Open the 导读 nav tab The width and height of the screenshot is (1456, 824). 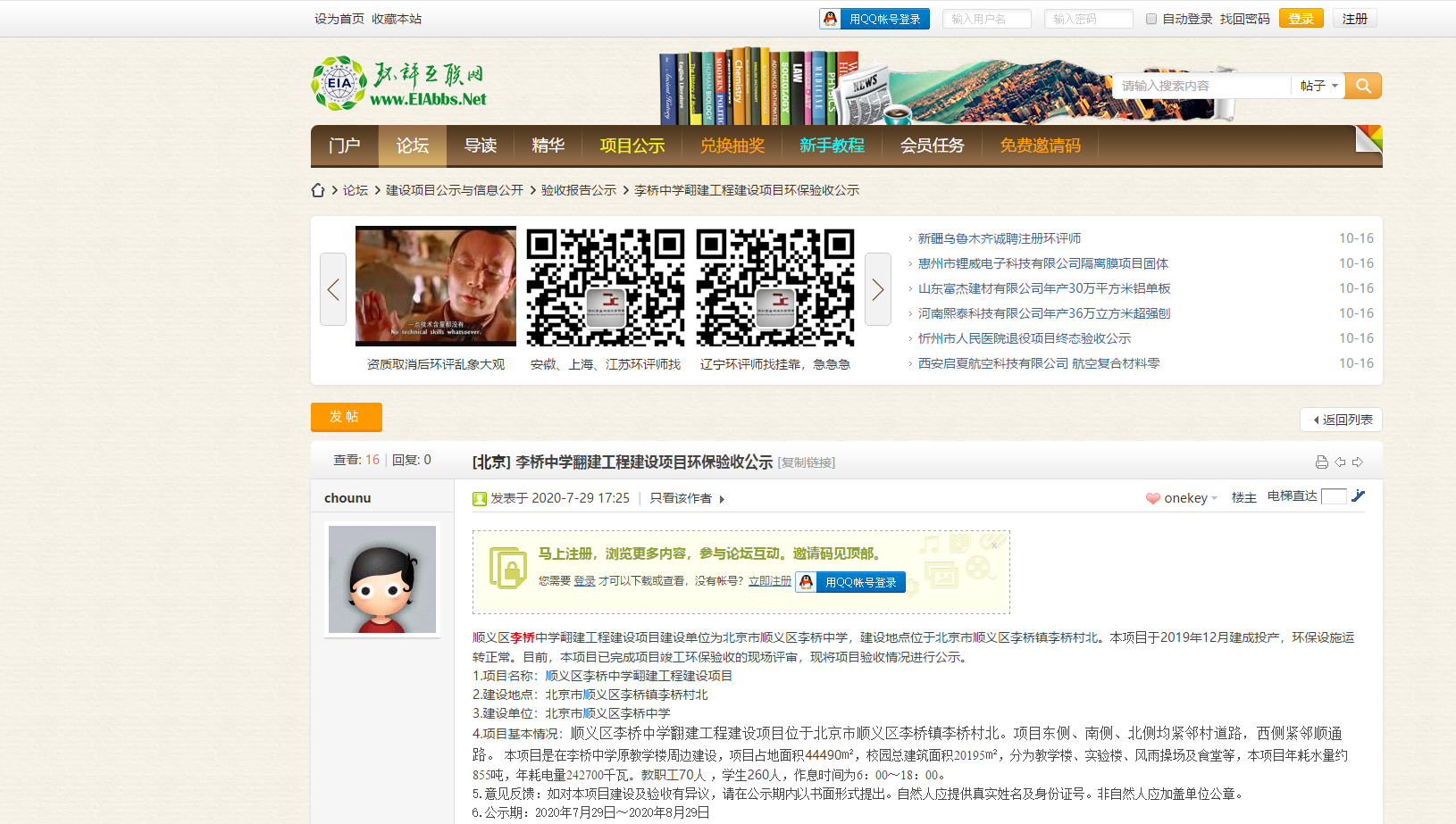tap(481, 146)
